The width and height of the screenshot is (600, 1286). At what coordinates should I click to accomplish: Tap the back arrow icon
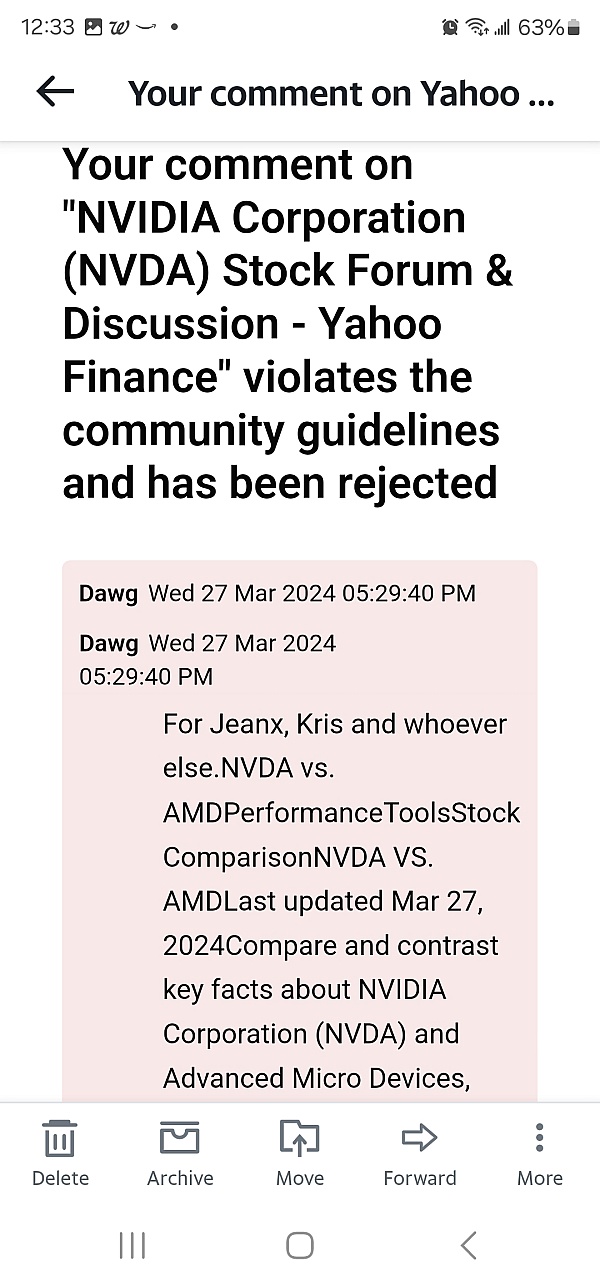[55, 92]
